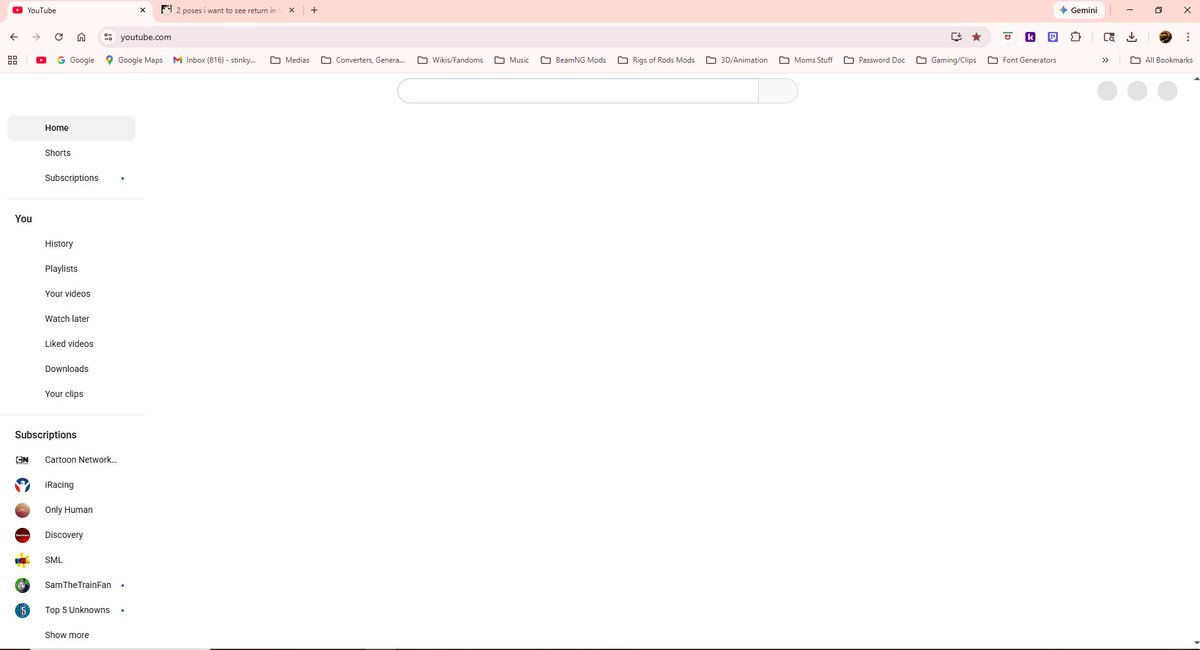Open Your videos in the sidebar
Image resolution: width=1200 pixels, height=650 pixels.
tap(71, 294)
